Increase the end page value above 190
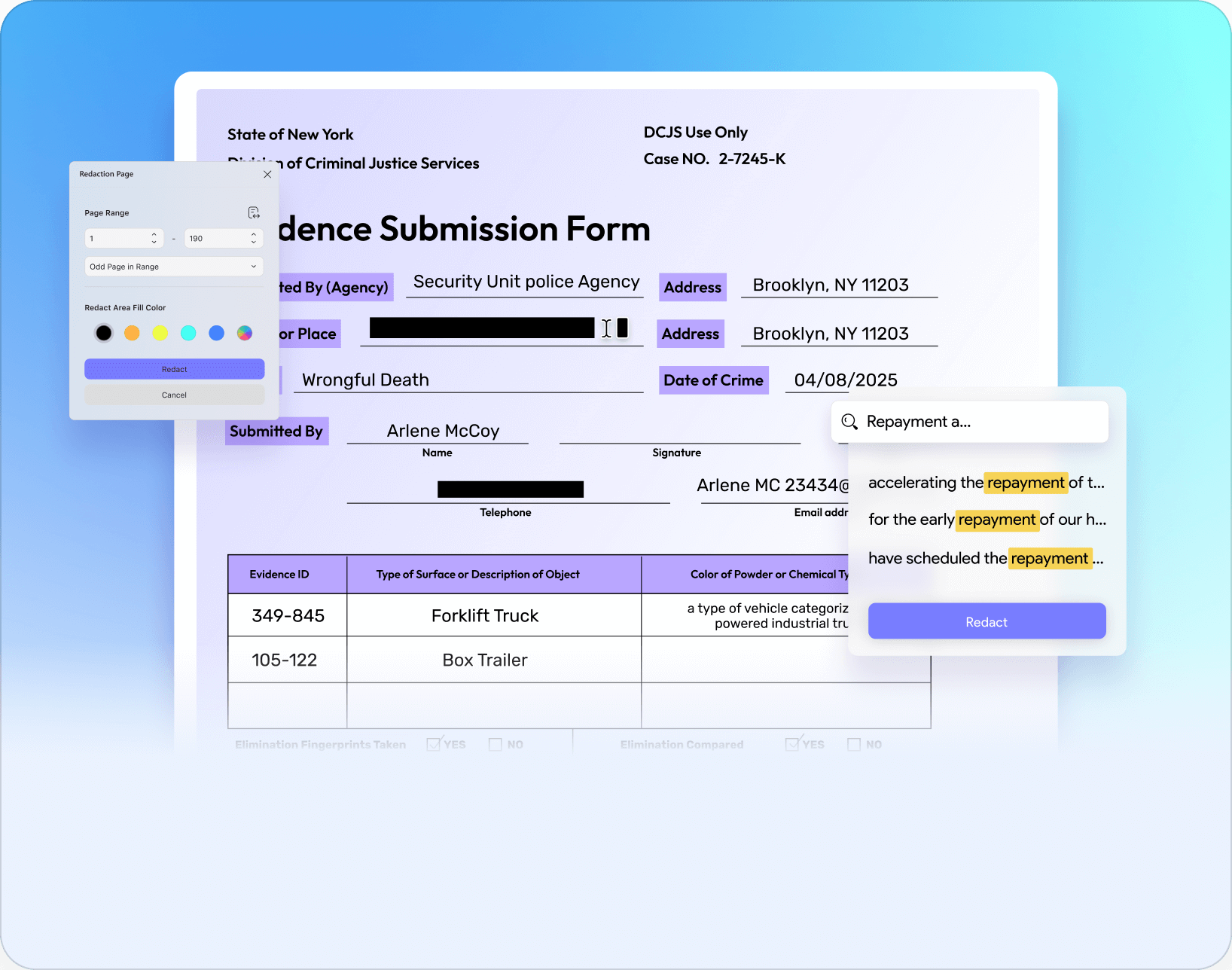Viewport: 1232px width, 970px height. [254, 234]
